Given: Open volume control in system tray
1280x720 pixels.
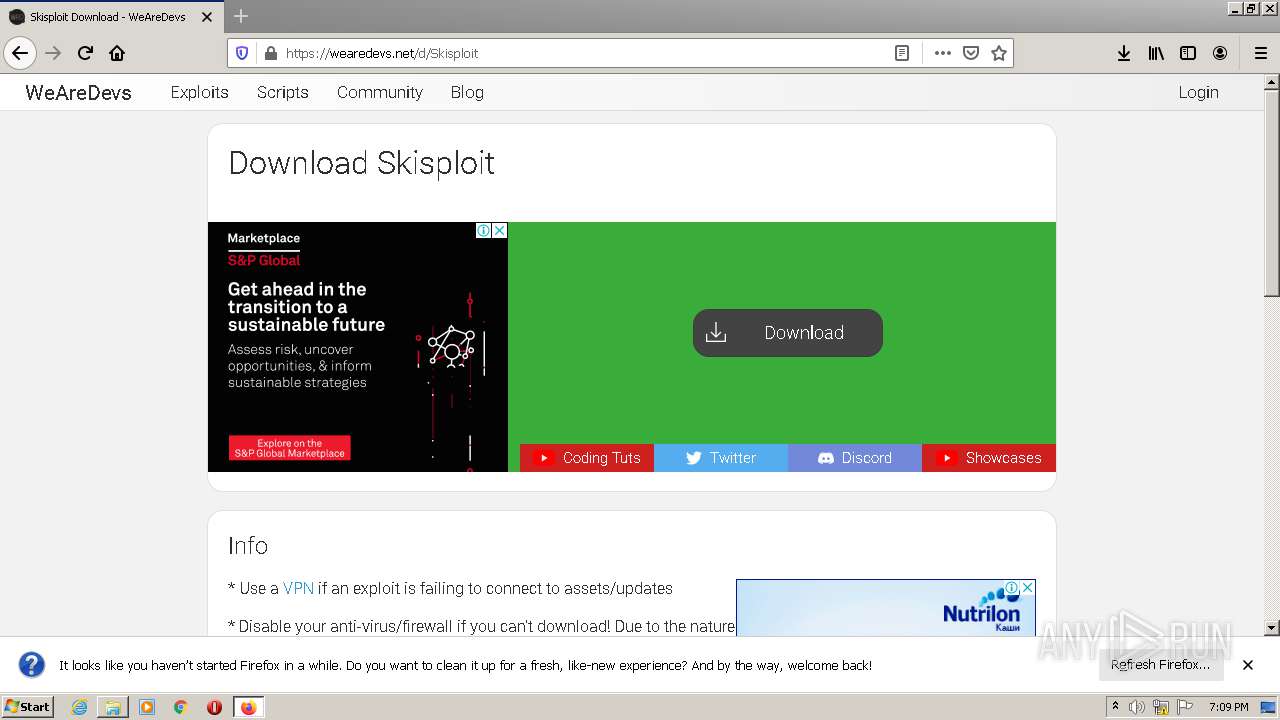Looking at the screenshot, I should tap(1137, 707).
